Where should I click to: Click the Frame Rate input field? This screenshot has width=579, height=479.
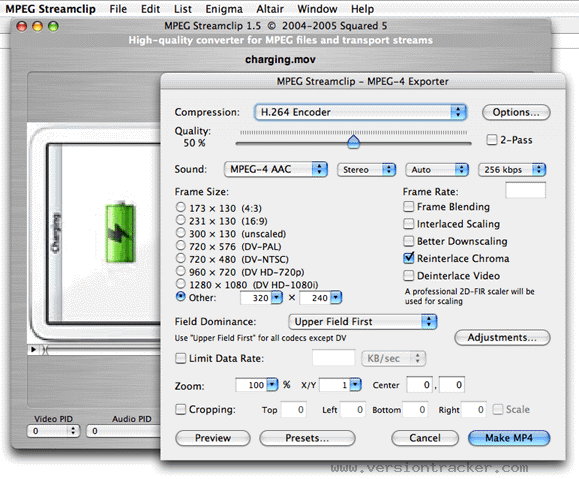525,191
